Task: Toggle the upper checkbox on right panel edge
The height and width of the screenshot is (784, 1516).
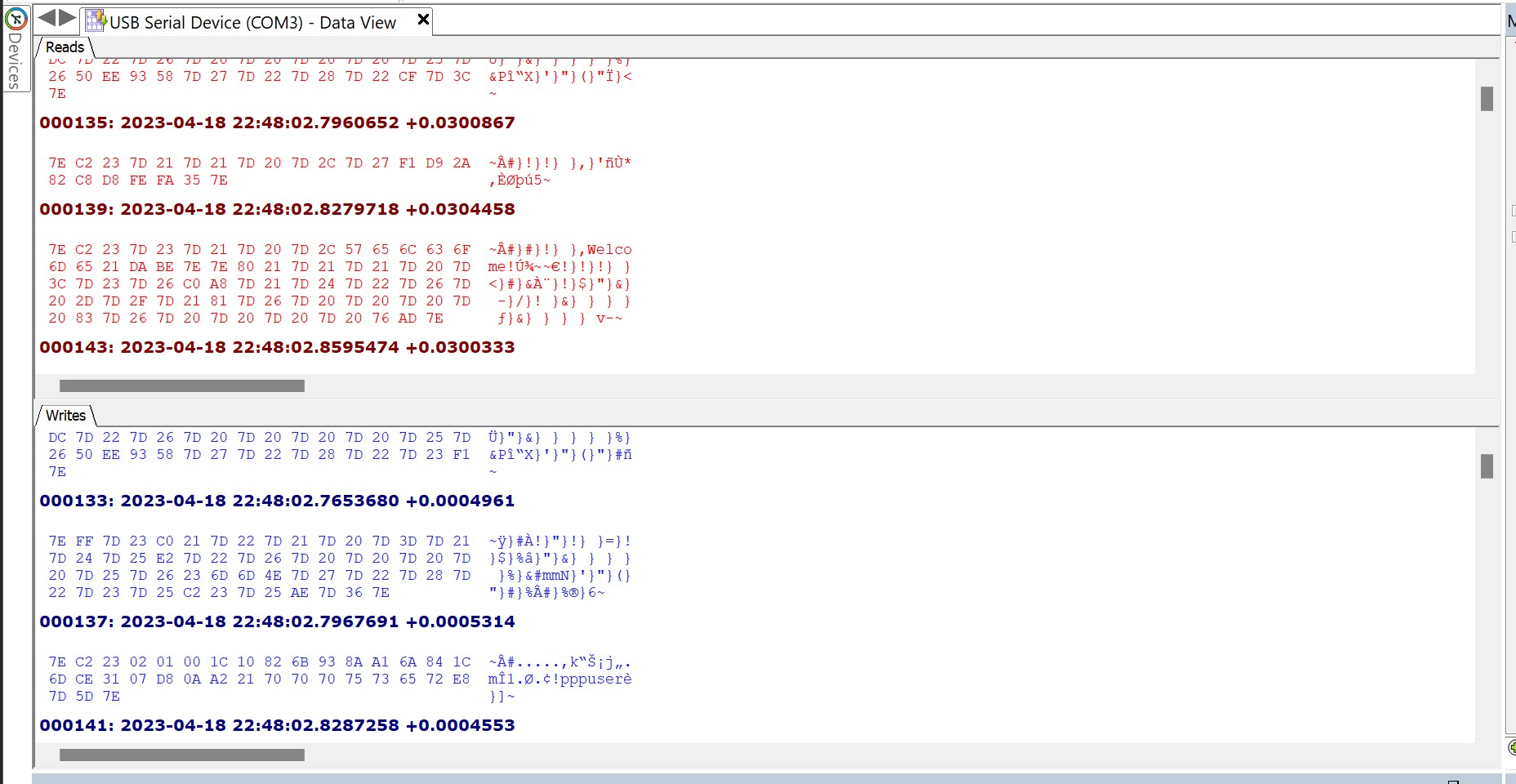Action: coord(1513,211)
